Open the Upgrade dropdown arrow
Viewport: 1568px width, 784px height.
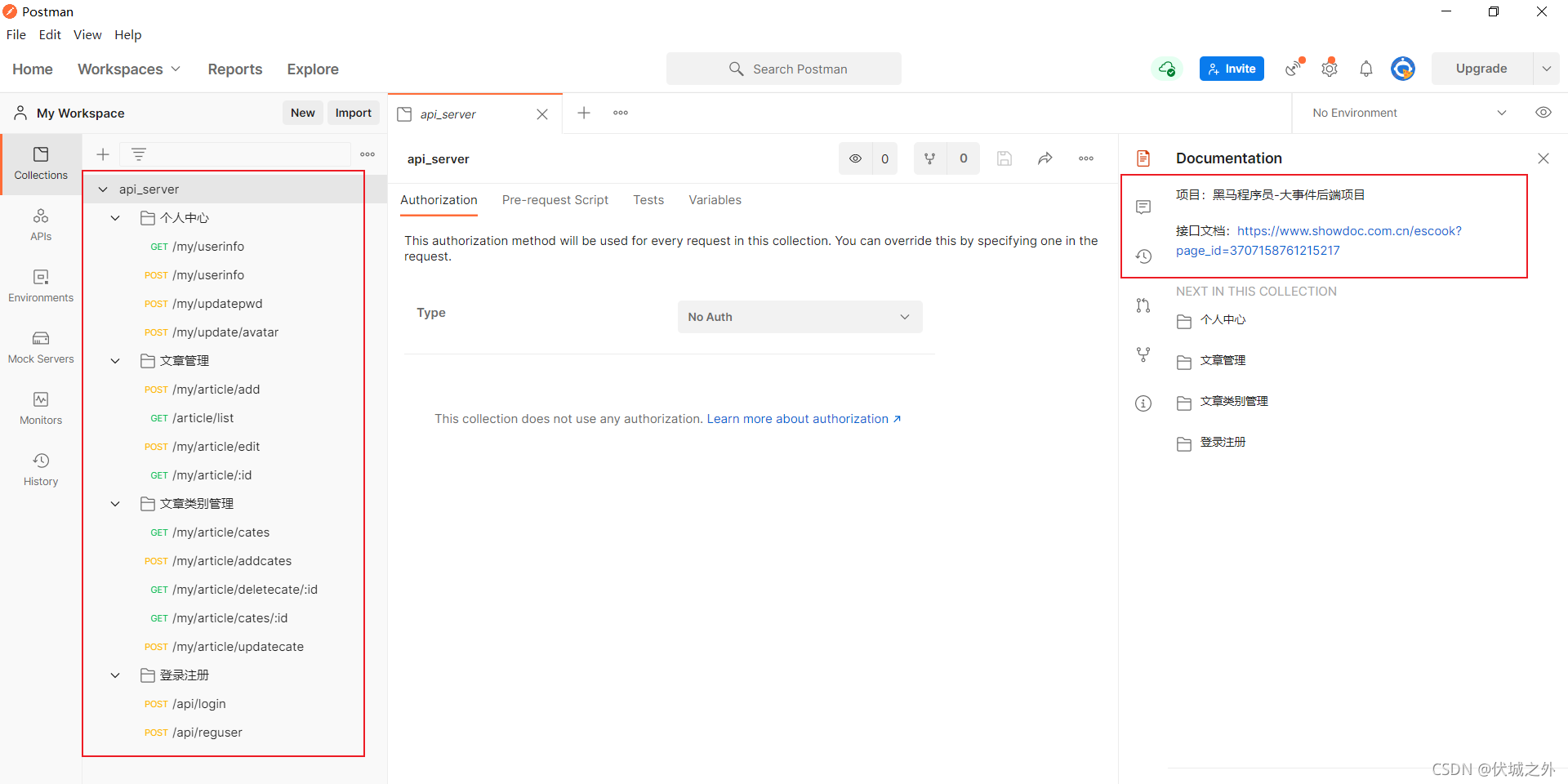[1546, 69]
